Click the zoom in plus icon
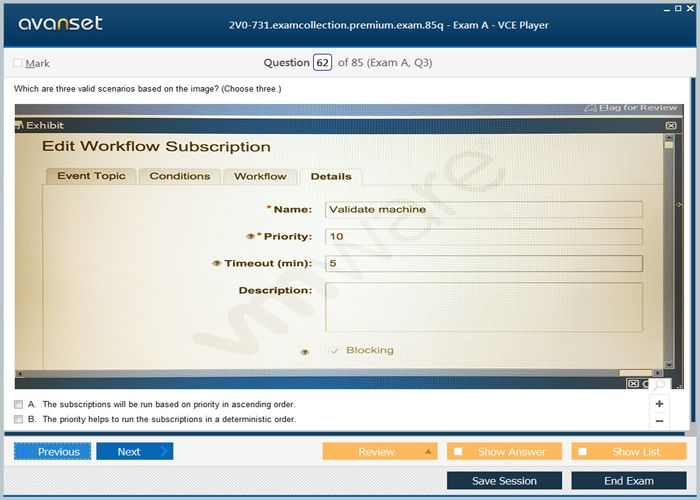This screenshot has height=500, width=700. tap(659, 404)
